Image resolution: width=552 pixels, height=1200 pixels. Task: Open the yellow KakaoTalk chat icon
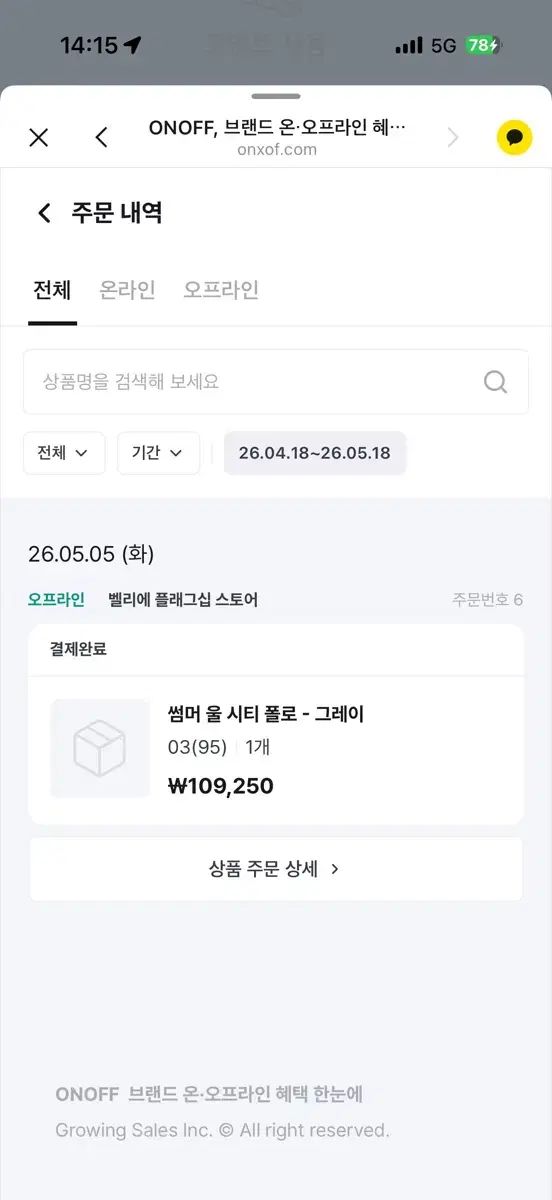(515, 138)
